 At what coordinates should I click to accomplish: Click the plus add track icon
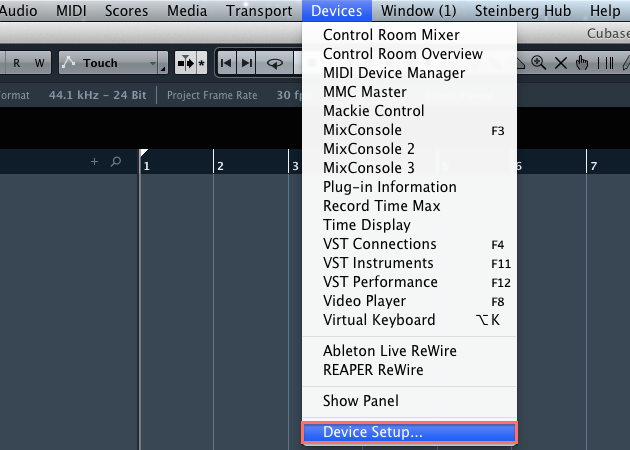94,162
